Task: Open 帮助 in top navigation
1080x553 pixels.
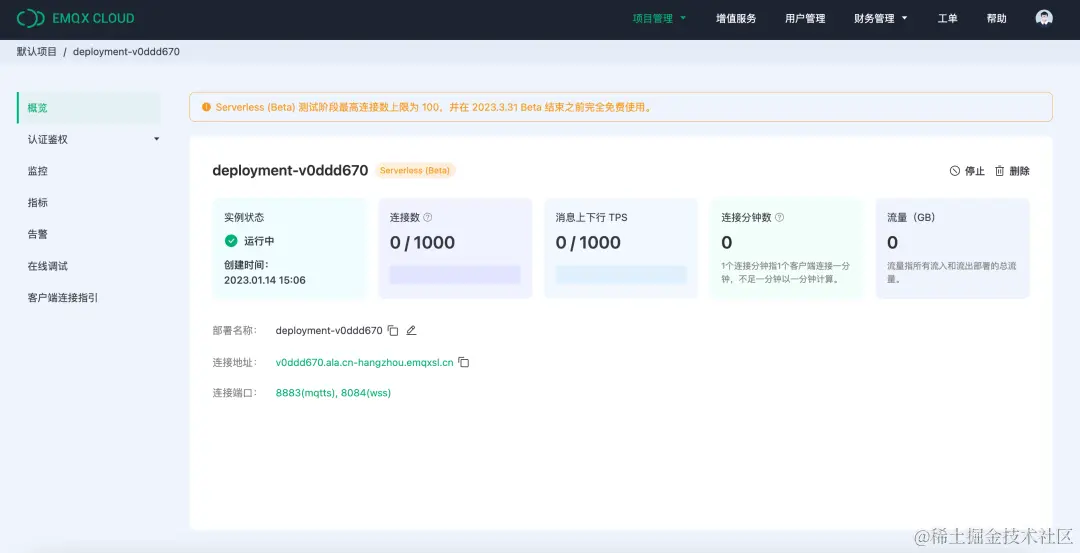Action: point(997,19)
